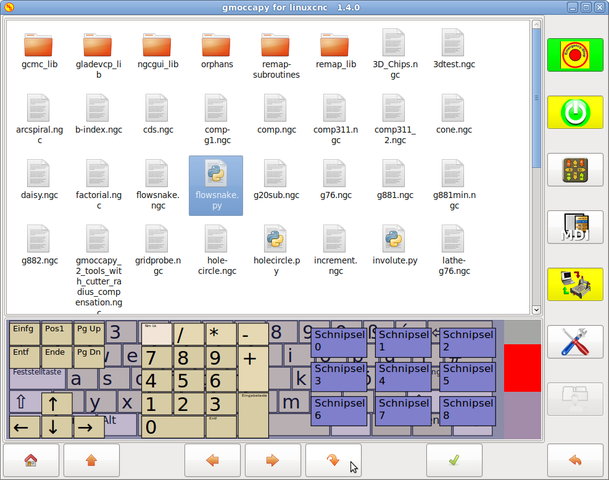
Task: Tap the Schnipsel 4 key
Action: click(x=404, y=375)
